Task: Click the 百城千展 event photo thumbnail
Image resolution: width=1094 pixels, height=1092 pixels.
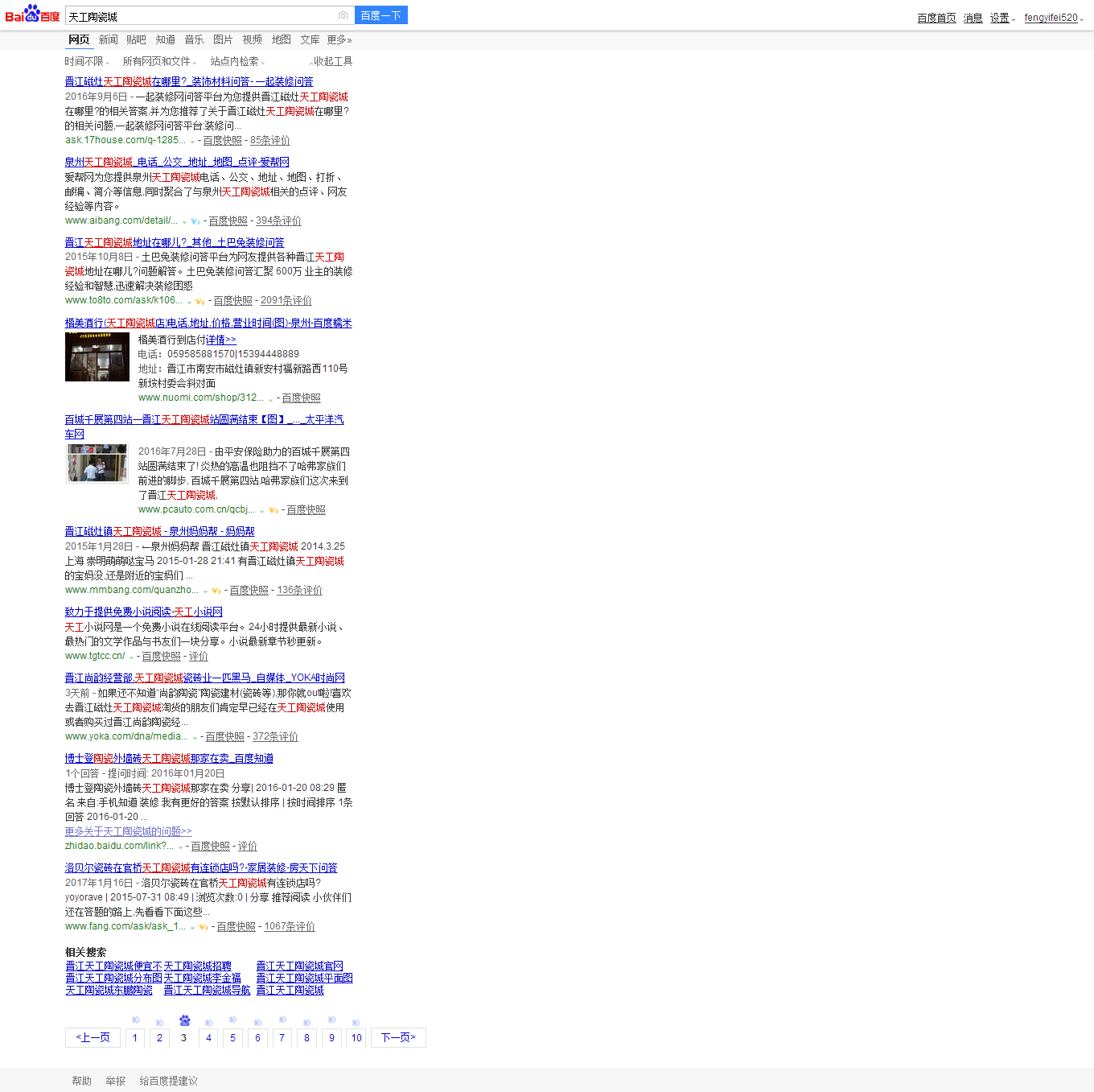Action: coord(97,464)
